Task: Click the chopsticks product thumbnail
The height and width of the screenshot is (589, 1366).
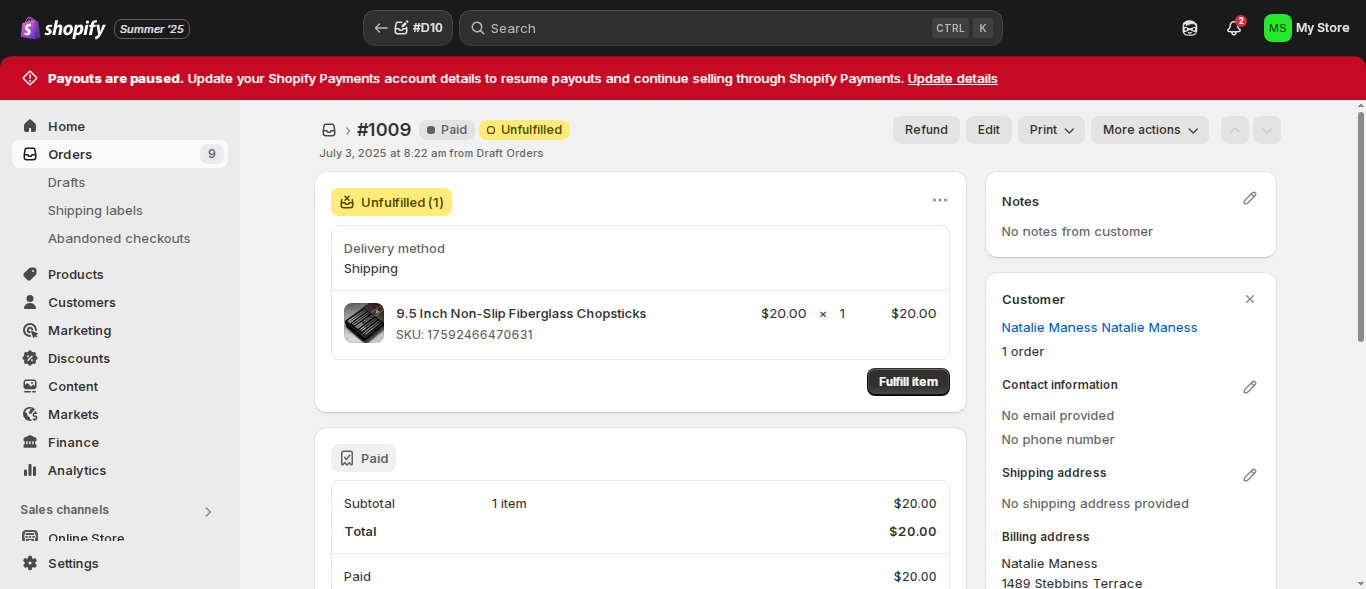Action: click(364, 323)
